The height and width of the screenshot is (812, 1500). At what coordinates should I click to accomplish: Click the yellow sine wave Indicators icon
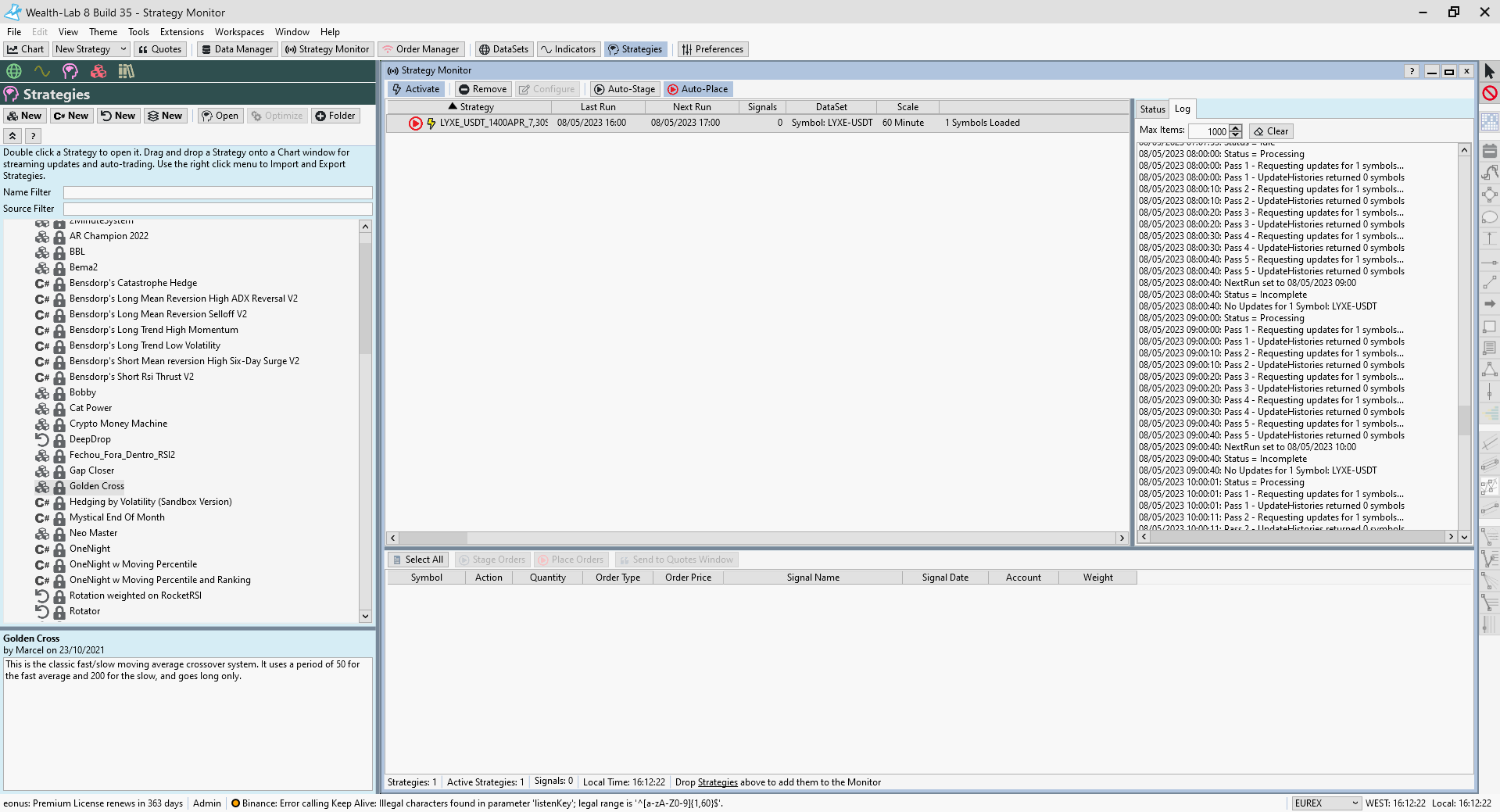coord(42,71)
